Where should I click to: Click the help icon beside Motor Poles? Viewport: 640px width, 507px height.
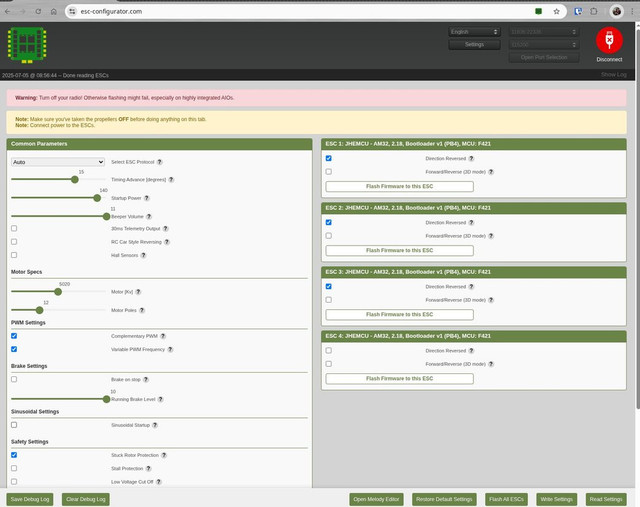tap(142, 310)
